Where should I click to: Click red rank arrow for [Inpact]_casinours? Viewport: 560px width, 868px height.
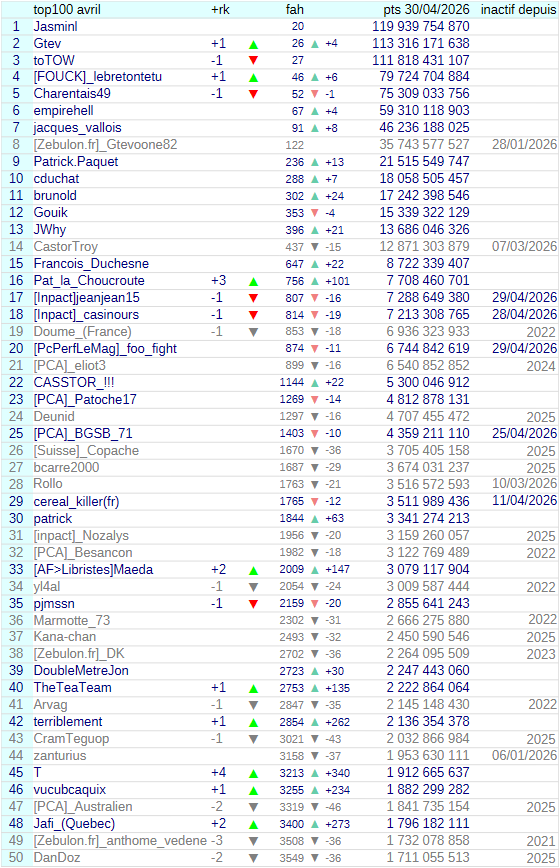coord(253,316)
